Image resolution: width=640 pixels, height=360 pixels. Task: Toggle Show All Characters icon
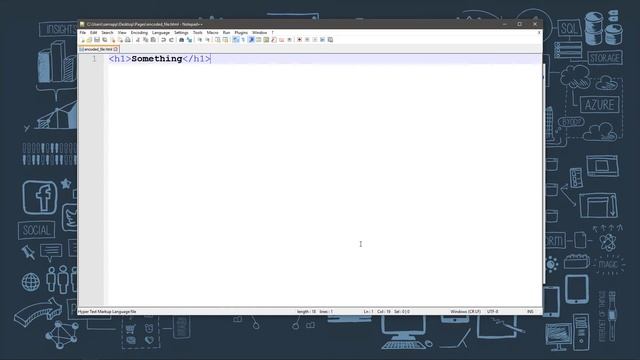tap(243, 40)
